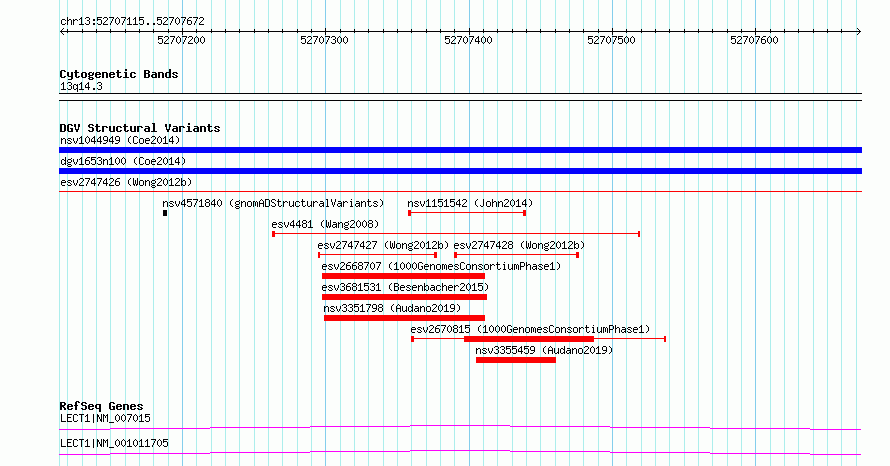Click the thick red bar of esv2670815
Image resolution: width=890 pixels, height=466 pixels.
click(529, 339)
